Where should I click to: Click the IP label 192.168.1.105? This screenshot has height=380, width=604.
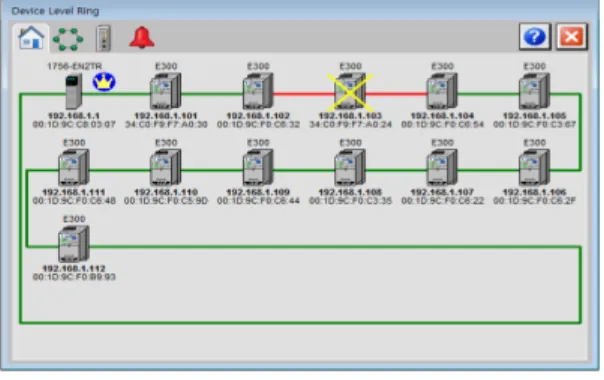click(534, 116)
